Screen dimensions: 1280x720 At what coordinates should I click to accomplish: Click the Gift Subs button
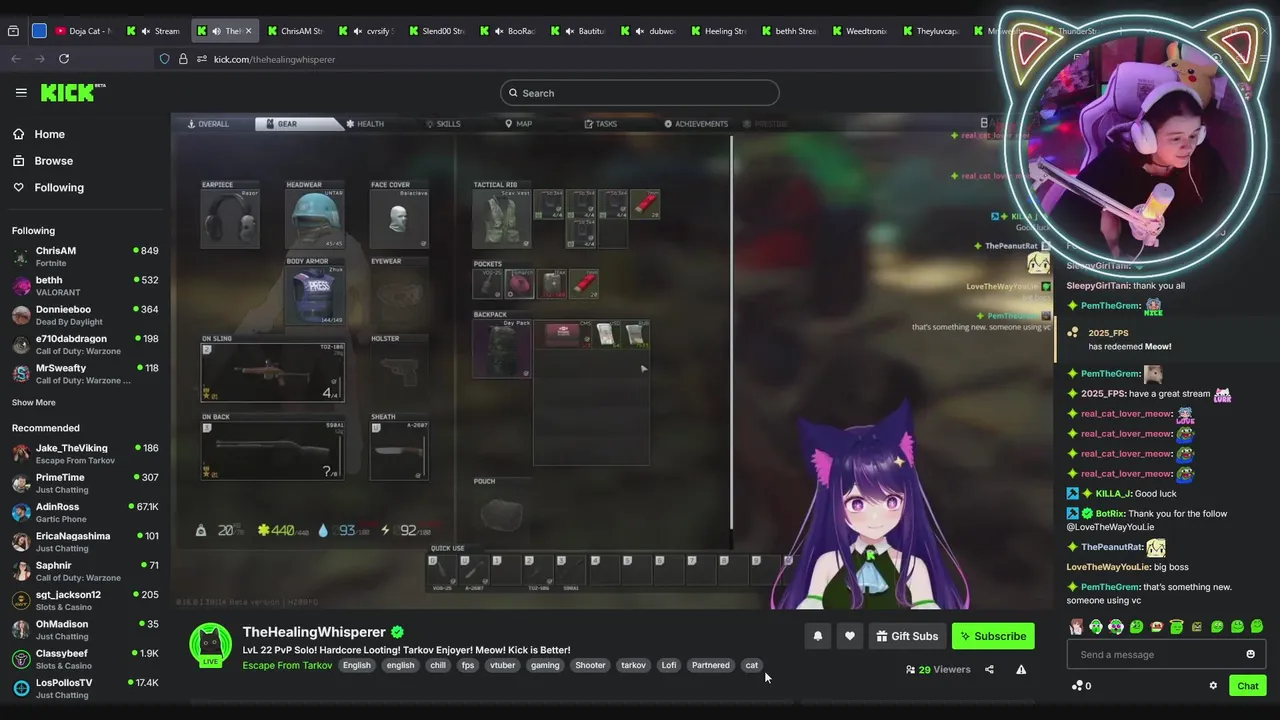[907, 636]
